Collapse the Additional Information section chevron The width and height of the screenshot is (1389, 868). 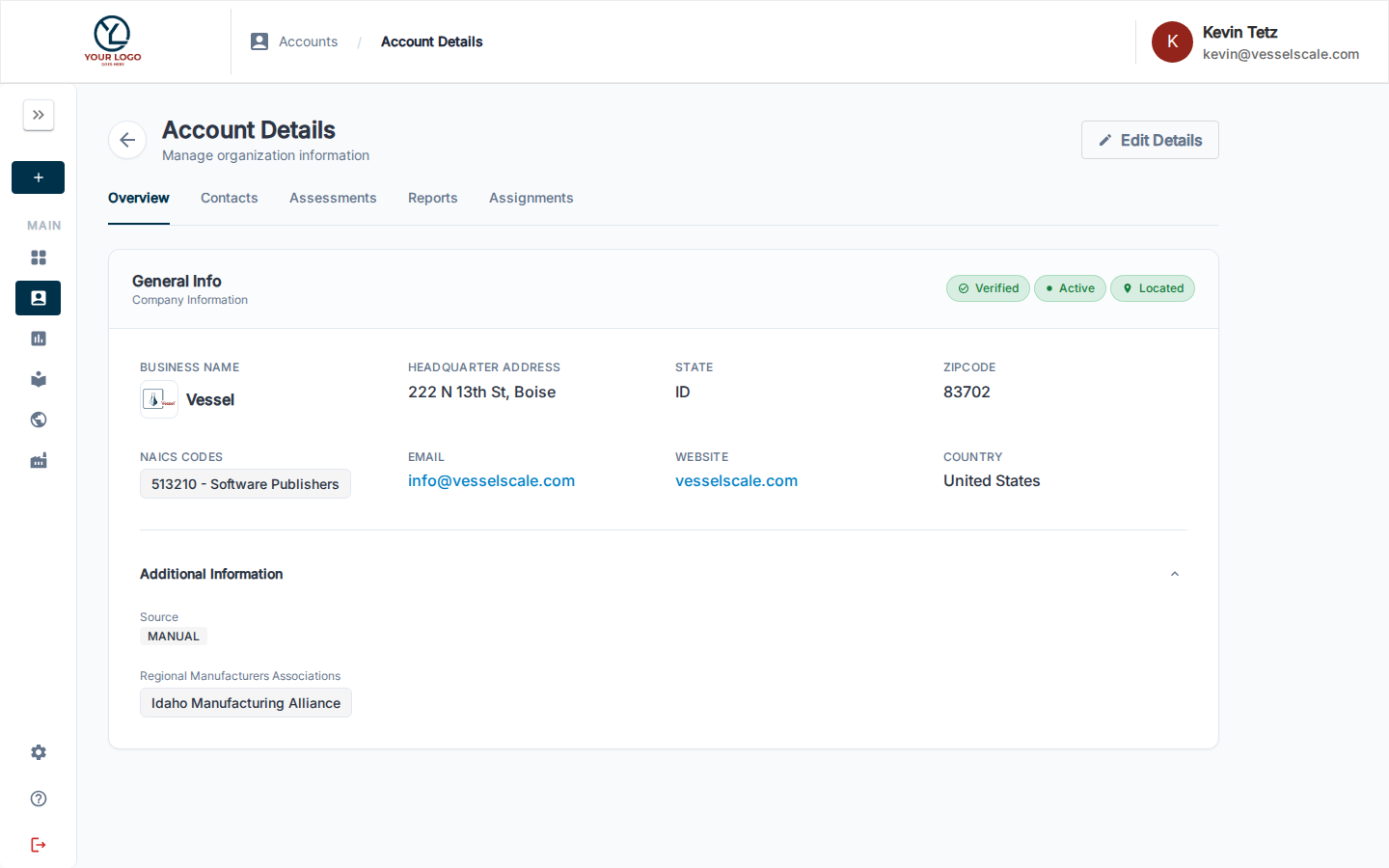(x=1175, y=574)
